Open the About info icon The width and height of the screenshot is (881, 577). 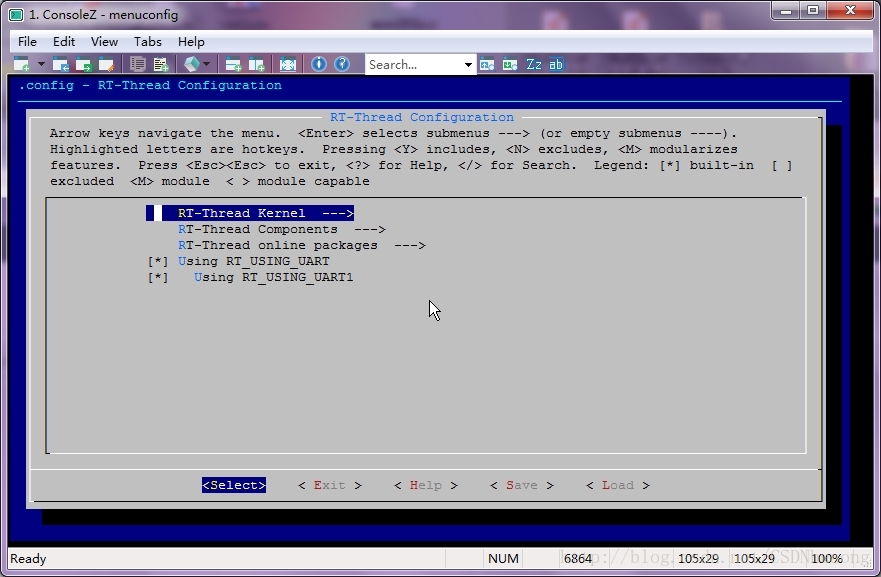(x=319, y=64)
